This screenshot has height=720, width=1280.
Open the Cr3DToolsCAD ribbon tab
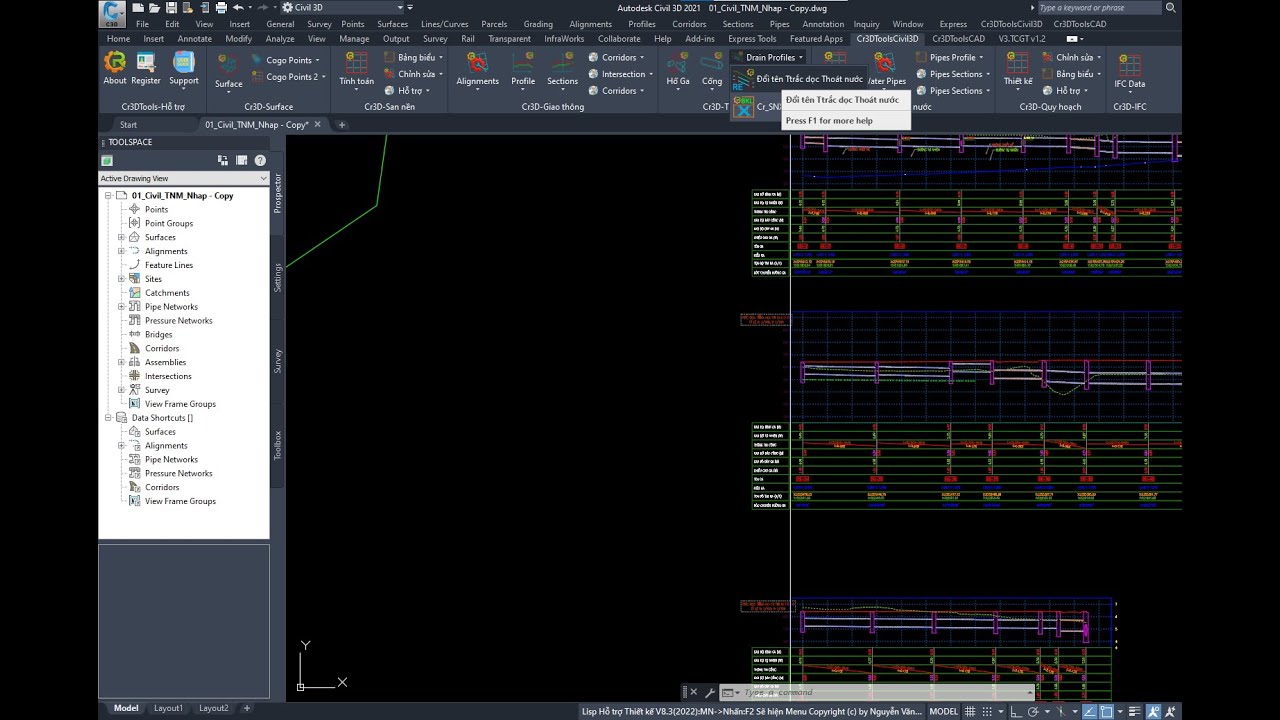959,39
